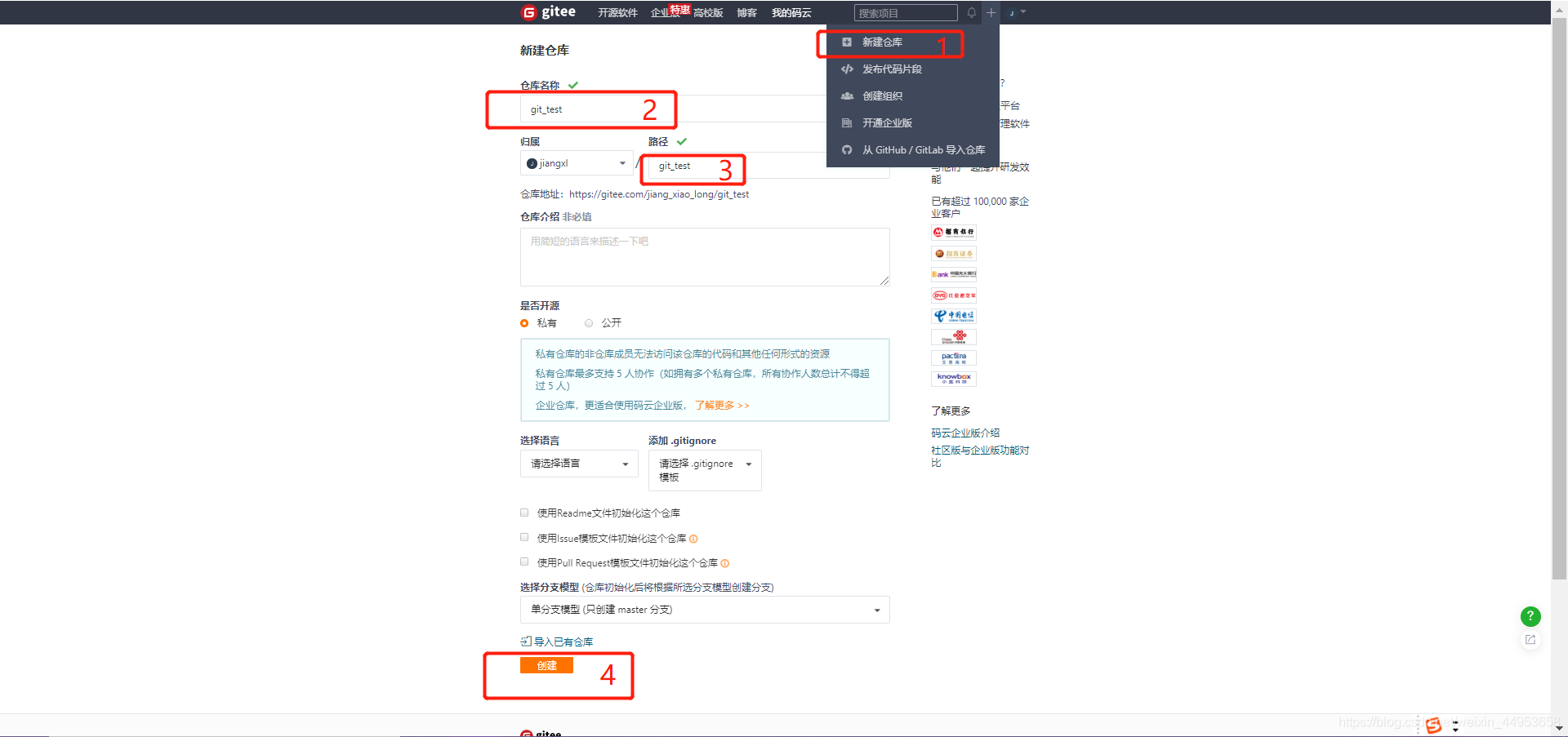Click the Gitee logo in the top bar
1568x737 pixels.
coord(549,11)
